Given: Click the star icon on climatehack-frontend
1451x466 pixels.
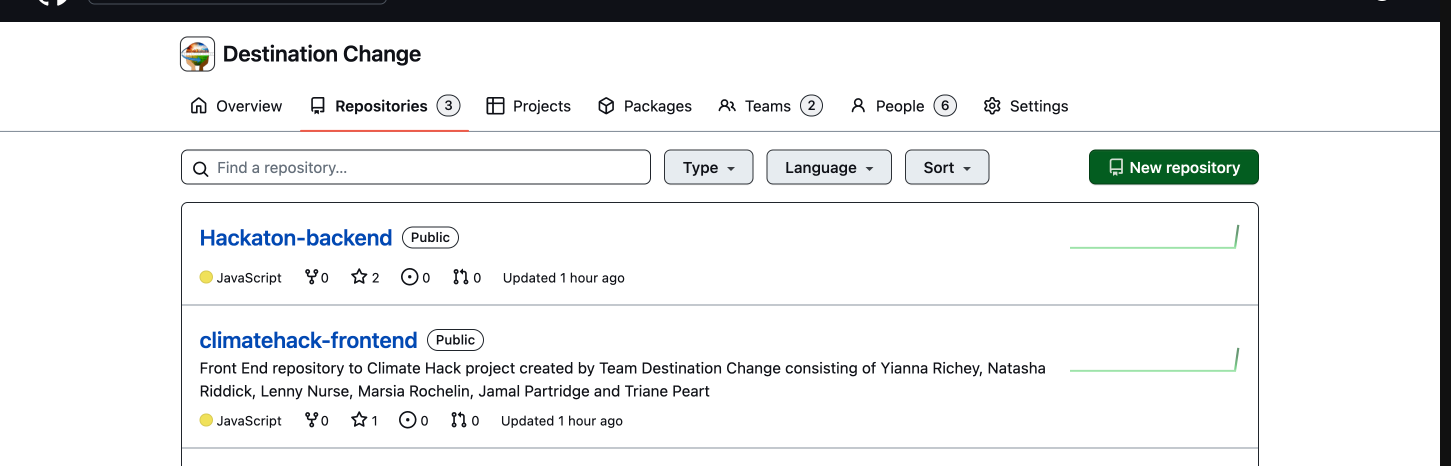Looking at the screenshot, I should [x=359, y=420].
